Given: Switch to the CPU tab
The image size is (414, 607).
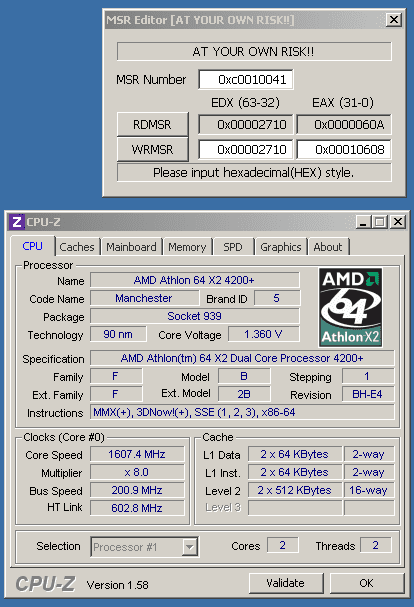Looking at the screenshot, I should (33, 246).
